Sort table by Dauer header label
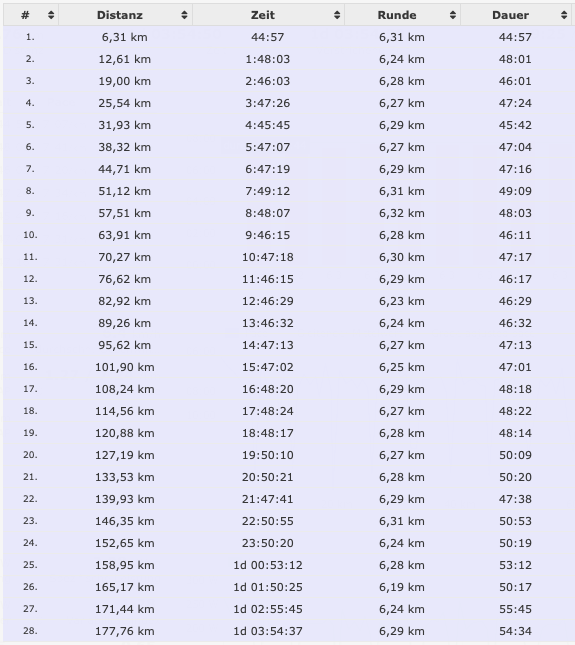This screenshot has height=645, width=575. pos(510,15)
